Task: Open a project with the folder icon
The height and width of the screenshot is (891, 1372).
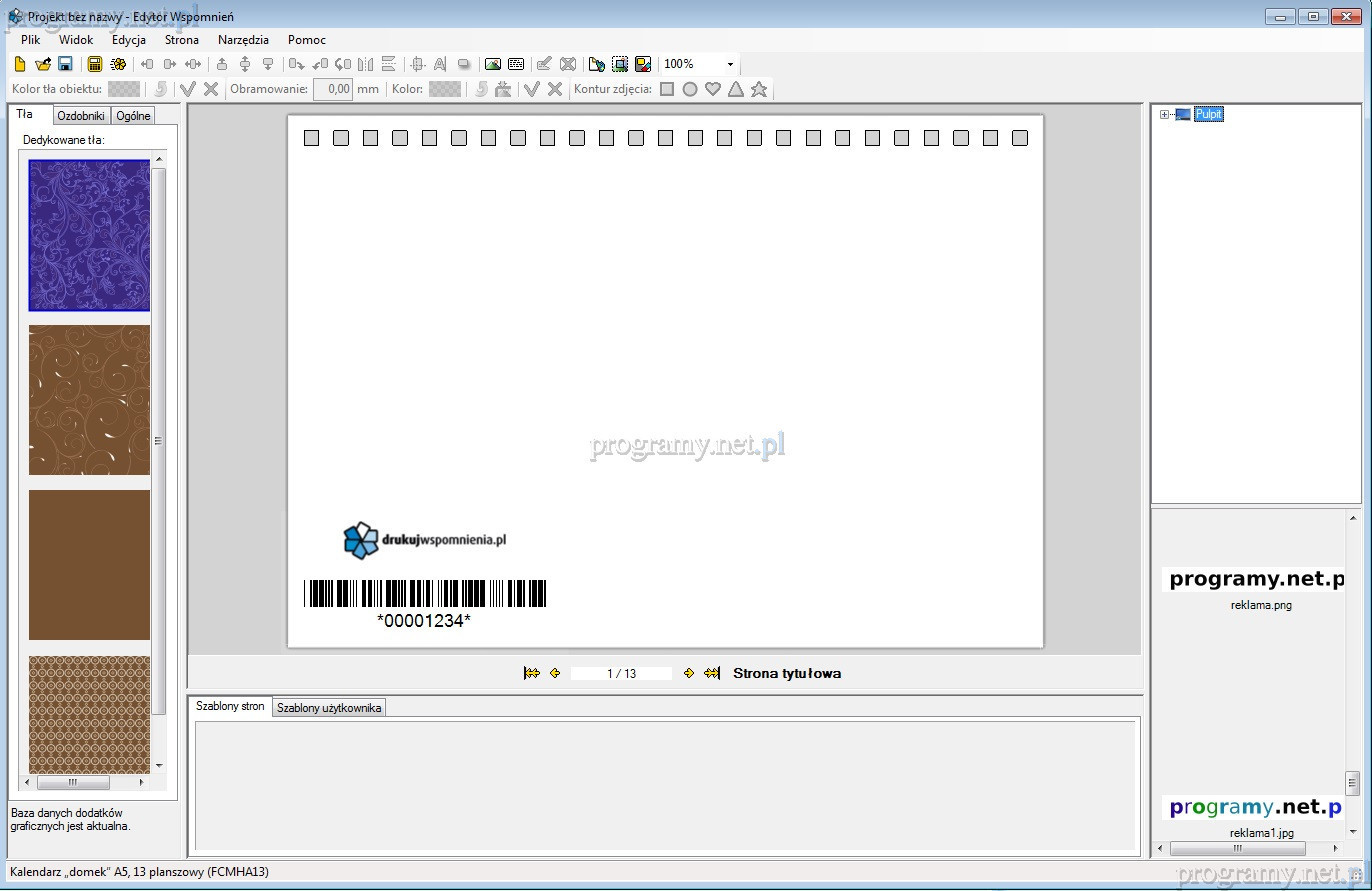Action: coord(42,64)
